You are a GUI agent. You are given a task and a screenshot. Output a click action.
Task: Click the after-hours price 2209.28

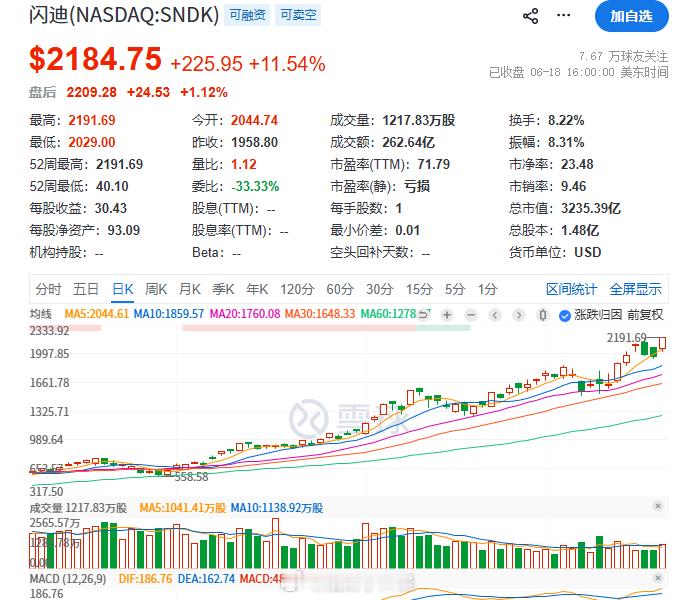click(x=91, y=92)
